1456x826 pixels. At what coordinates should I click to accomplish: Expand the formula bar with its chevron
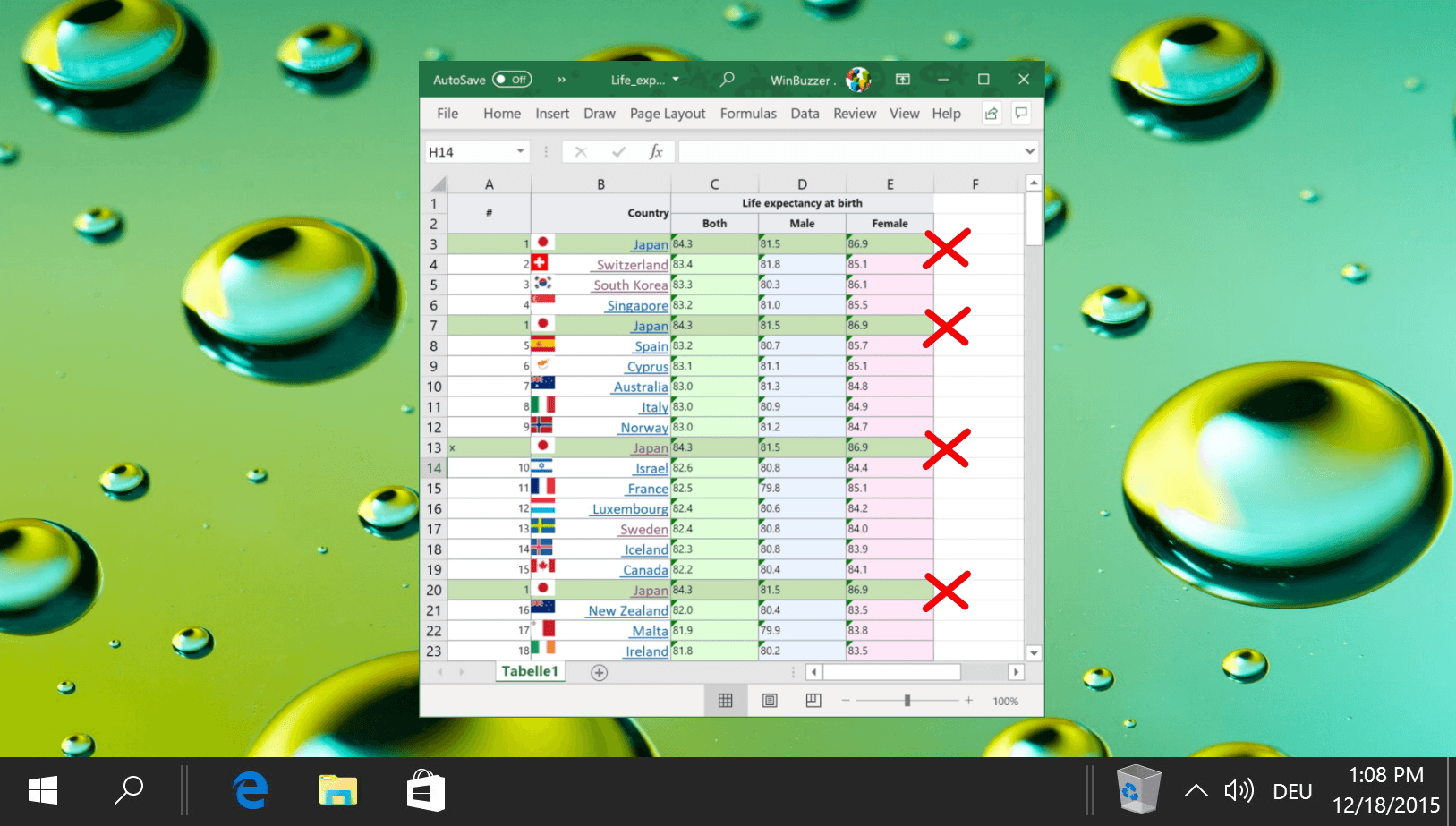point(1029,150)
